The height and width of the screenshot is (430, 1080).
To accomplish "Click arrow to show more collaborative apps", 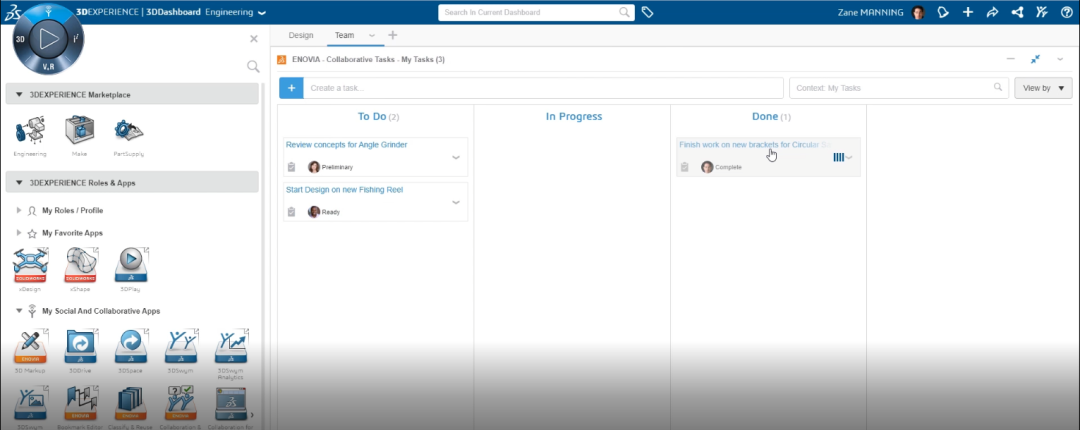I will pyautogui.click(x=251, y=415).
